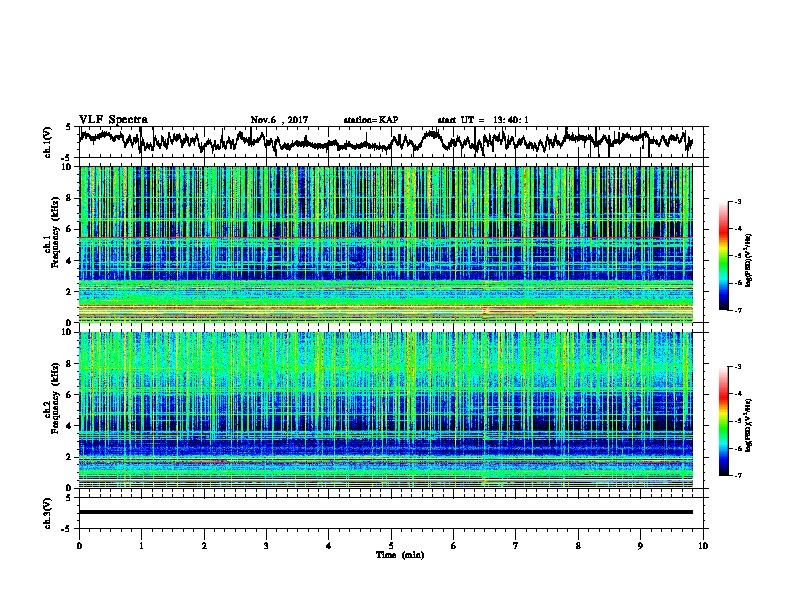Click time axis tick label "10"
This screenshot has width=792, height=612.
703,545
